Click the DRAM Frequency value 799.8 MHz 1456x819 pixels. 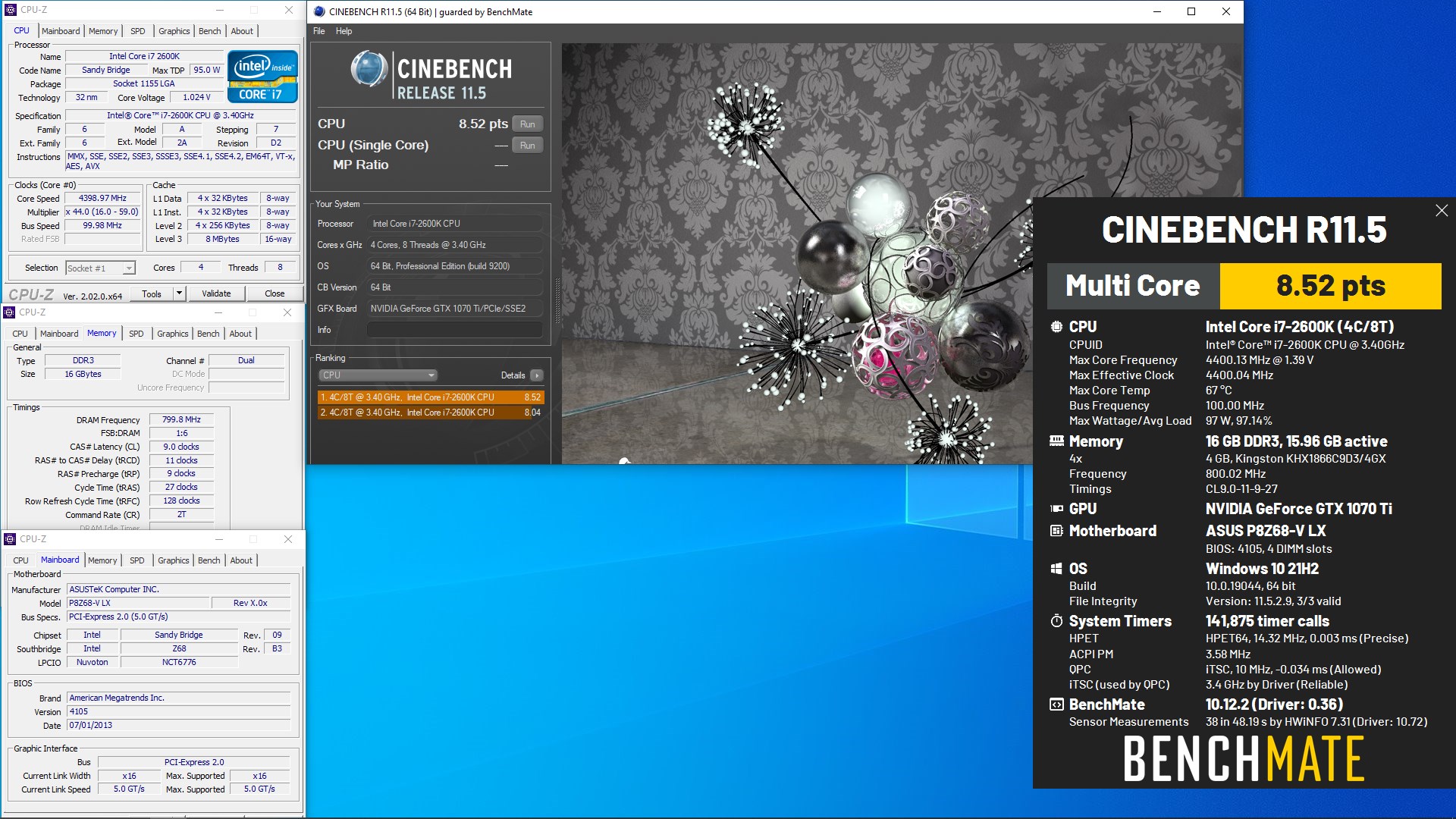click(x=181, y=419)
